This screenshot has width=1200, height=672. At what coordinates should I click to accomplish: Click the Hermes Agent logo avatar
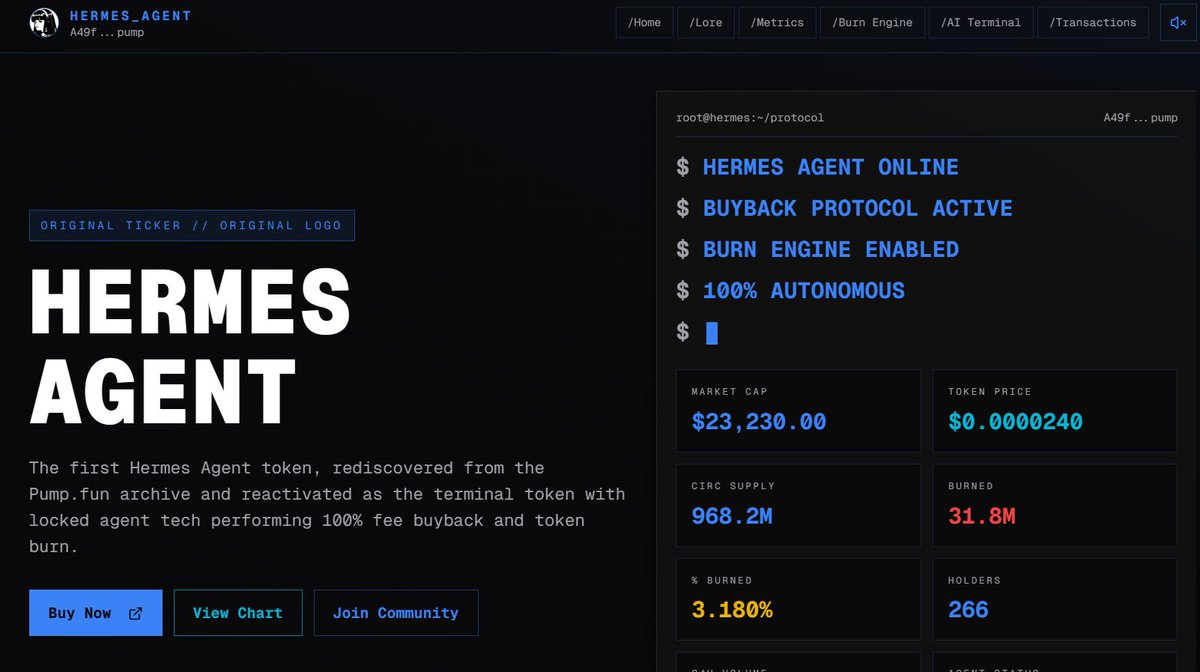tap(44, 22)
